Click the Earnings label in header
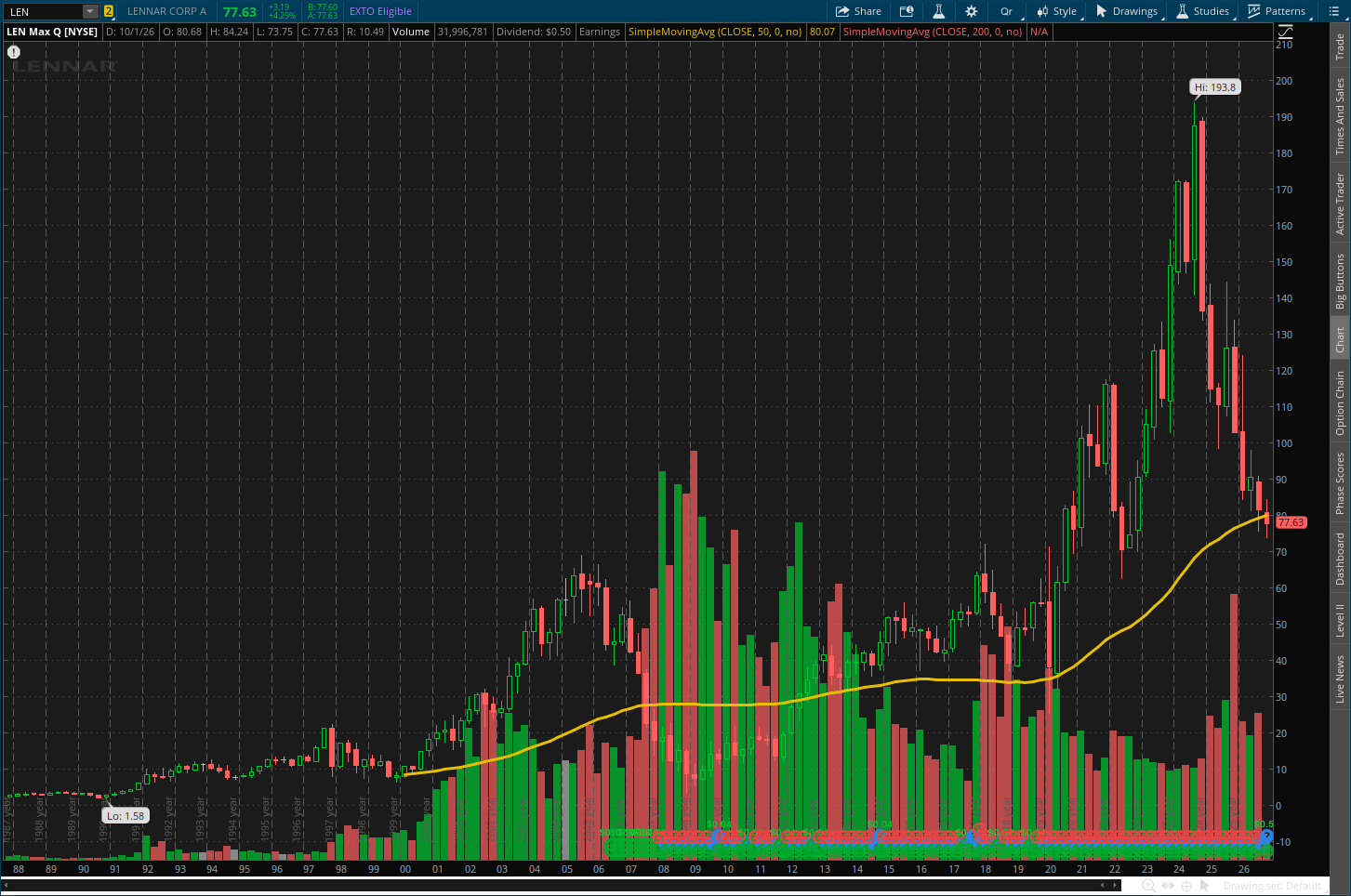Image resolution: width=1351 pixels, height=896 pixels. (x=600, y=32)
